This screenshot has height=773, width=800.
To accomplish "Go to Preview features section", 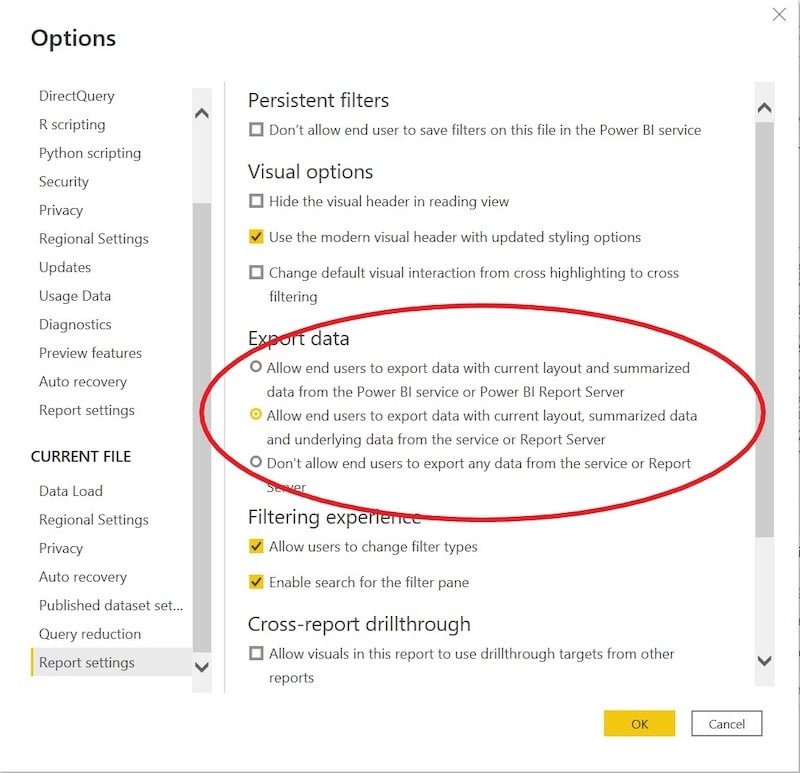I will pyautogui.click(x=90, y=353).
